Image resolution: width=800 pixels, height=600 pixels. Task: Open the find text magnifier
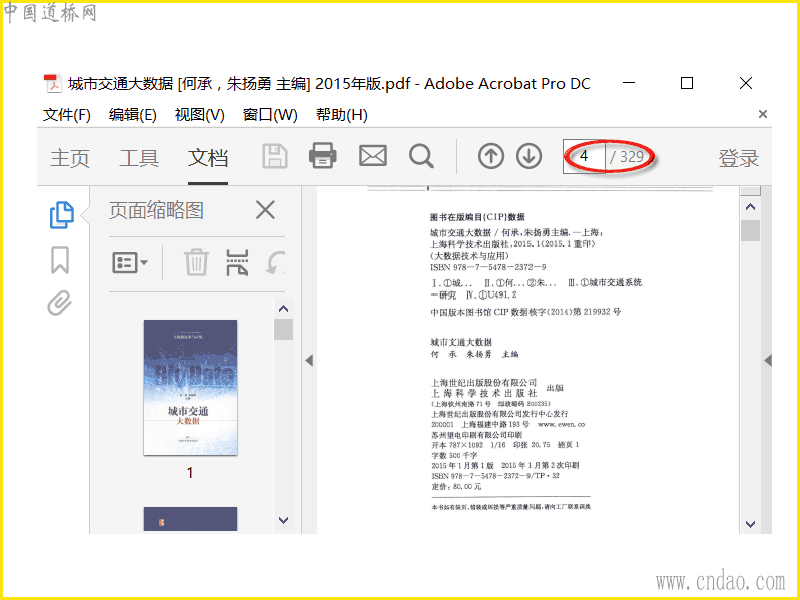pyautogui.click(x=421, y=156)
